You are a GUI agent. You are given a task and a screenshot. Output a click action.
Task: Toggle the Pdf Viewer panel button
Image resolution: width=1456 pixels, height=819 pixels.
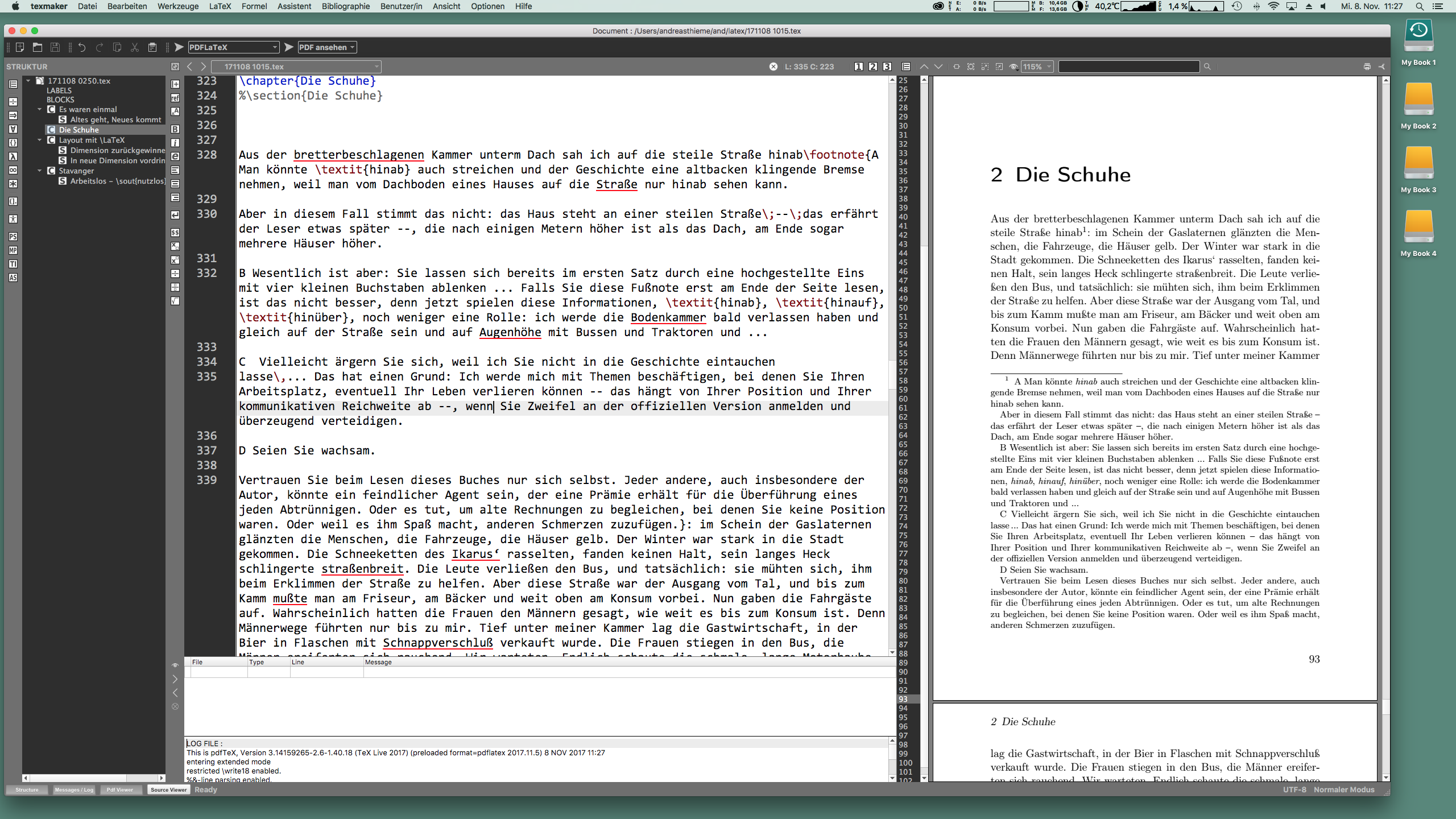pyautogui.click(x=120, y=789)
